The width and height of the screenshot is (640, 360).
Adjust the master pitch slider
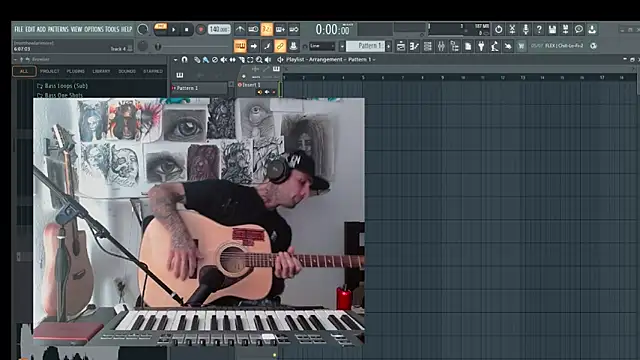(x=158, y=46)
